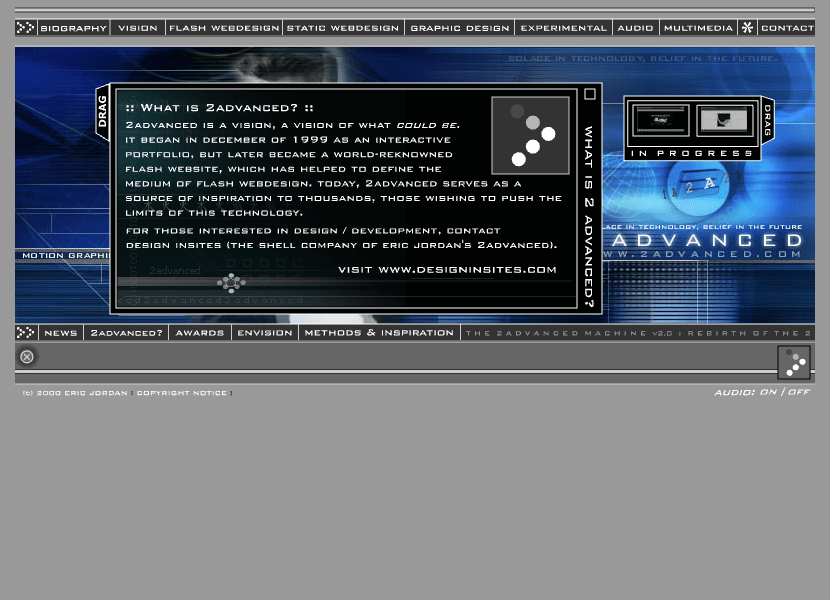Click the vertical 'What Is 2 Advanced?' title
The width and height of the screenshot is (830, 600).
pos(589,217)
